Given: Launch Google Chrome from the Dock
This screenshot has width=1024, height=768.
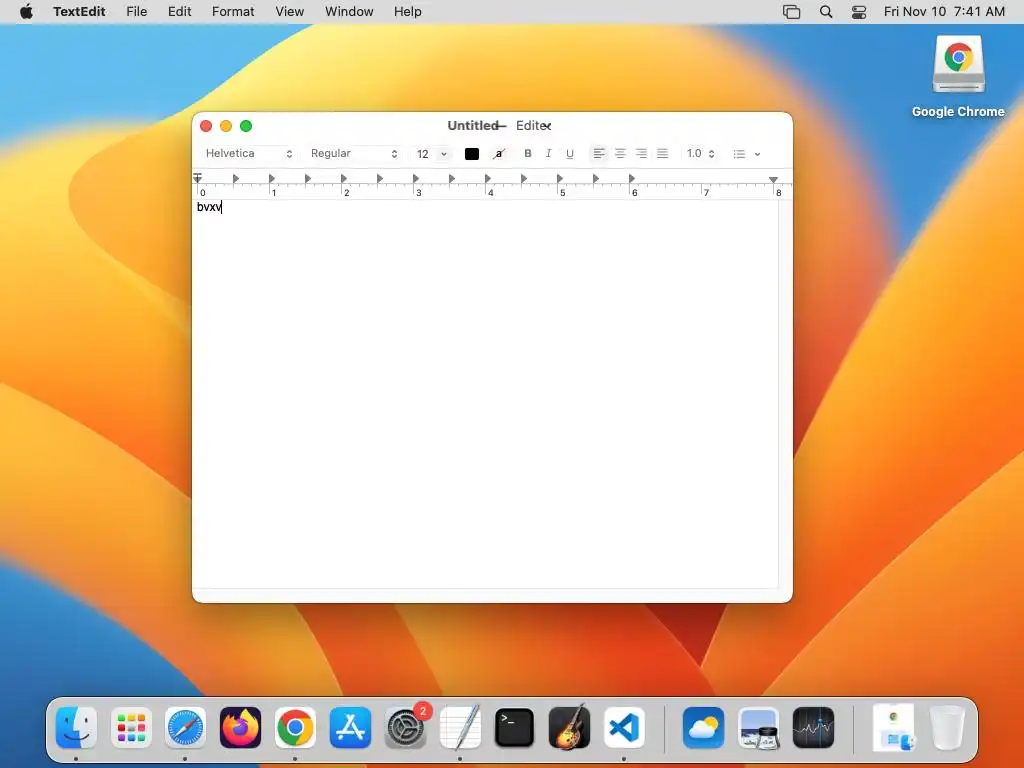Looking at the screenshot, I should click(295, 727).
